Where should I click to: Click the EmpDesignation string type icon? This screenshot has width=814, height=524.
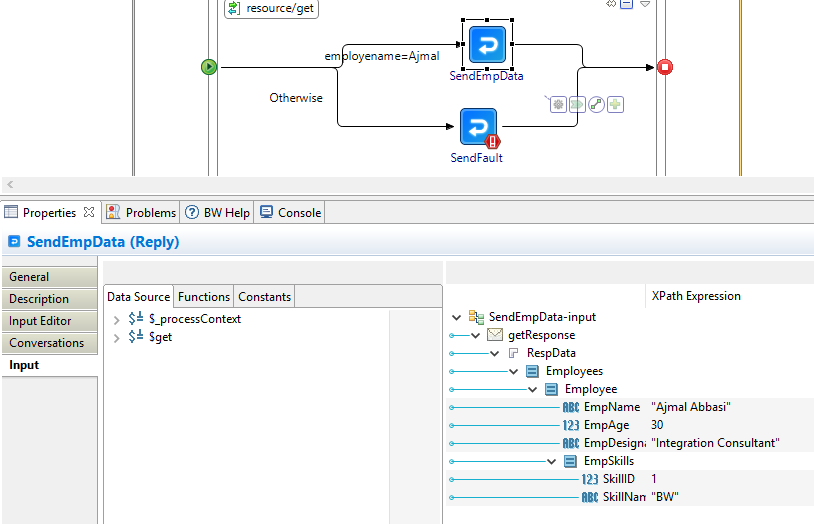point(571,443)
